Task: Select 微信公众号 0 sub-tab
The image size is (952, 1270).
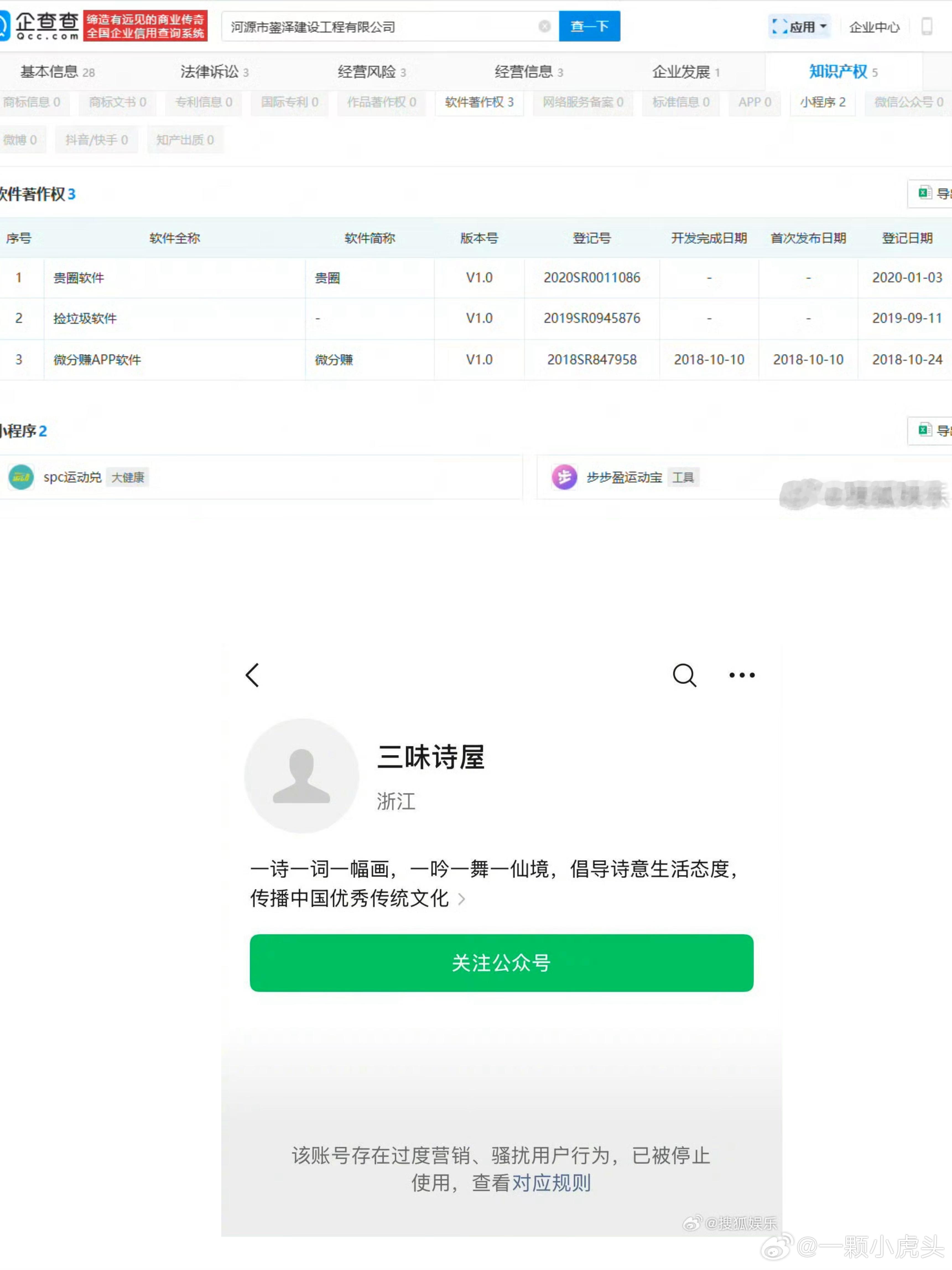Action: point(908,103)
